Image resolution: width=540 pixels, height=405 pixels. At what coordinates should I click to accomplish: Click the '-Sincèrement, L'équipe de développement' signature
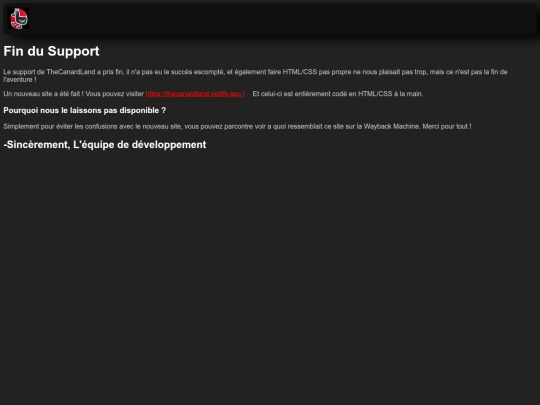click(105, 145)
